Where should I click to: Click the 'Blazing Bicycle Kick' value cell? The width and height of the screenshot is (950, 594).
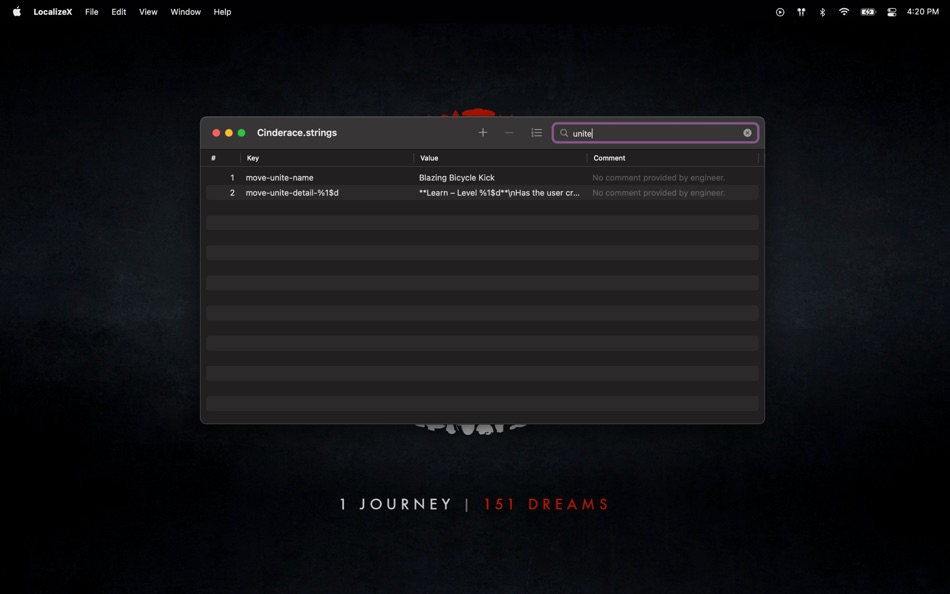point(457,178)
